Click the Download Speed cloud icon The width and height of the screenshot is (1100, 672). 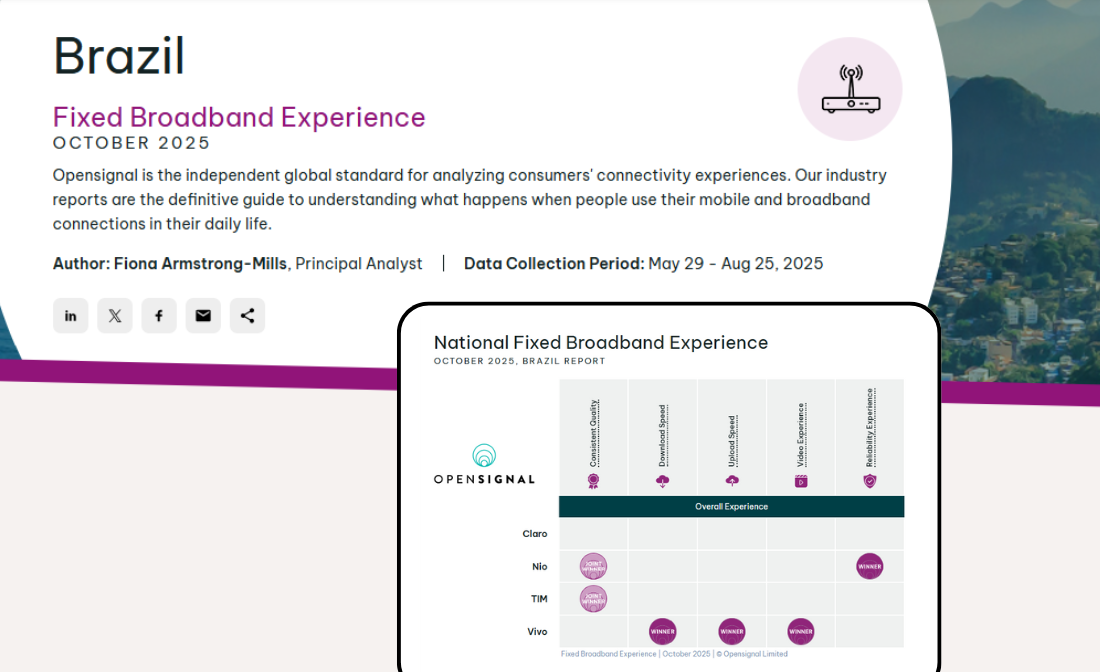tap(663, 481)
